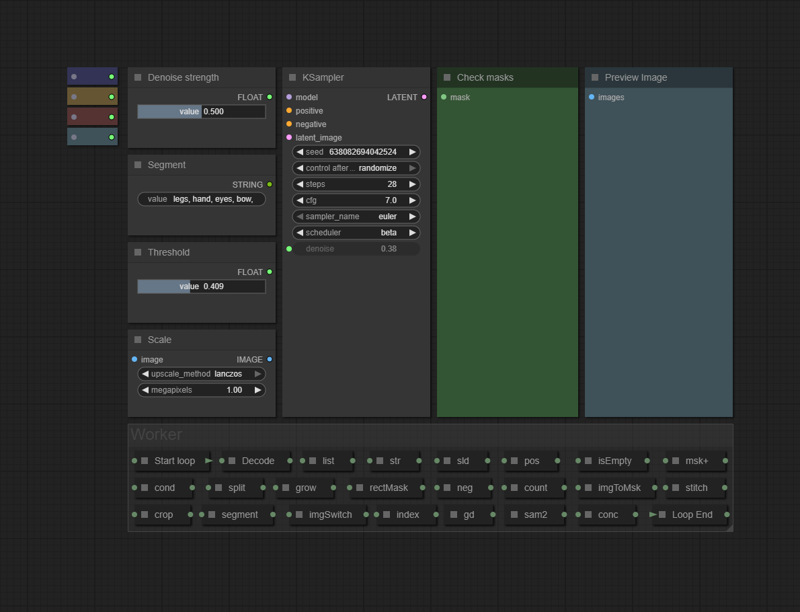Click the KSampler negative input socket
This screenshot has width=800, height=612.
(289, 124)
